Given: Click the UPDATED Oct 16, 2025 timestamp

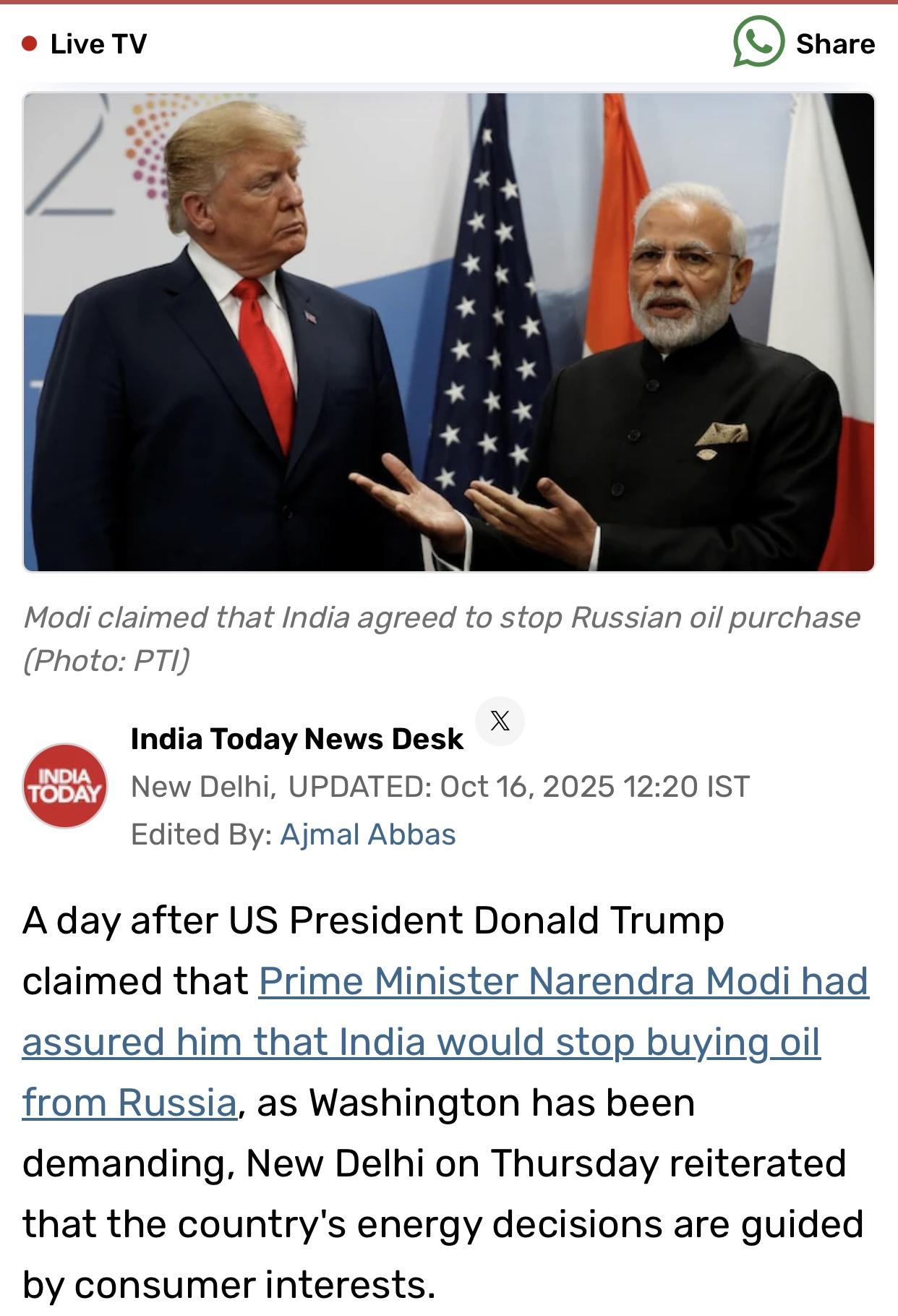Looking at the screenshot, I should click(519, 787).
